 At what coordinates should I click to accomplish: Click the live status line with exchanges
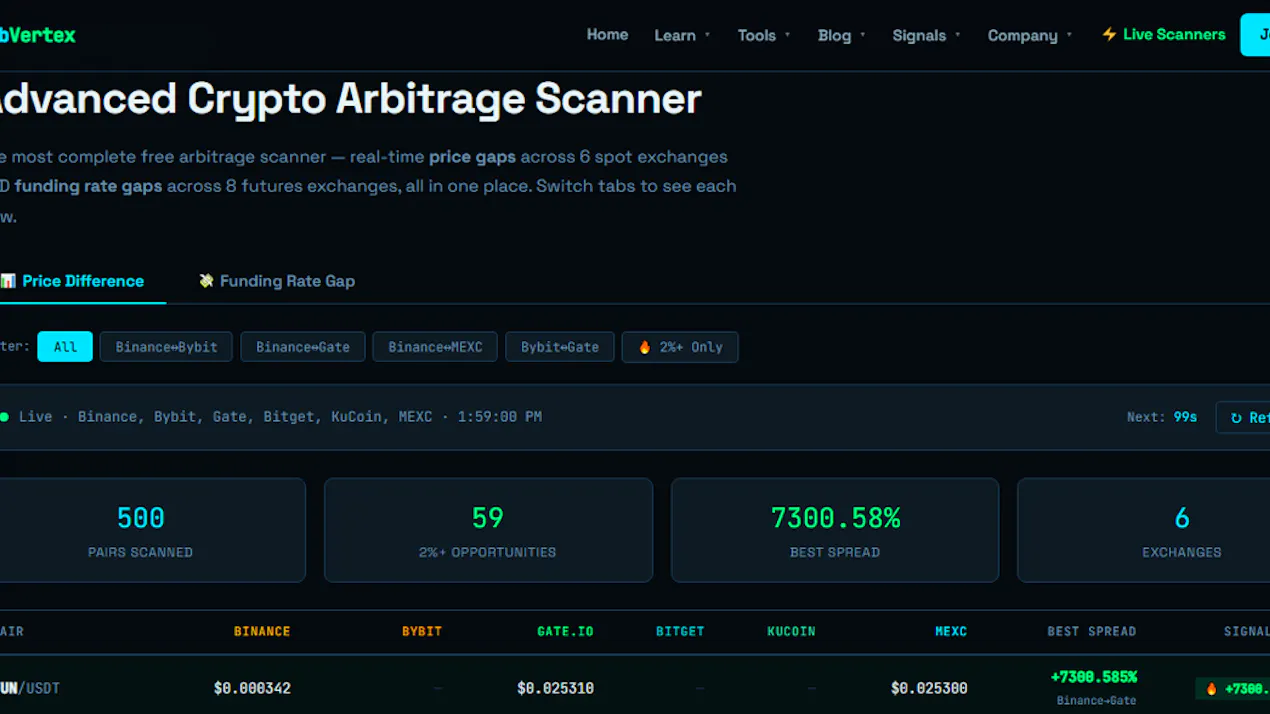click(x=271, y=417)
